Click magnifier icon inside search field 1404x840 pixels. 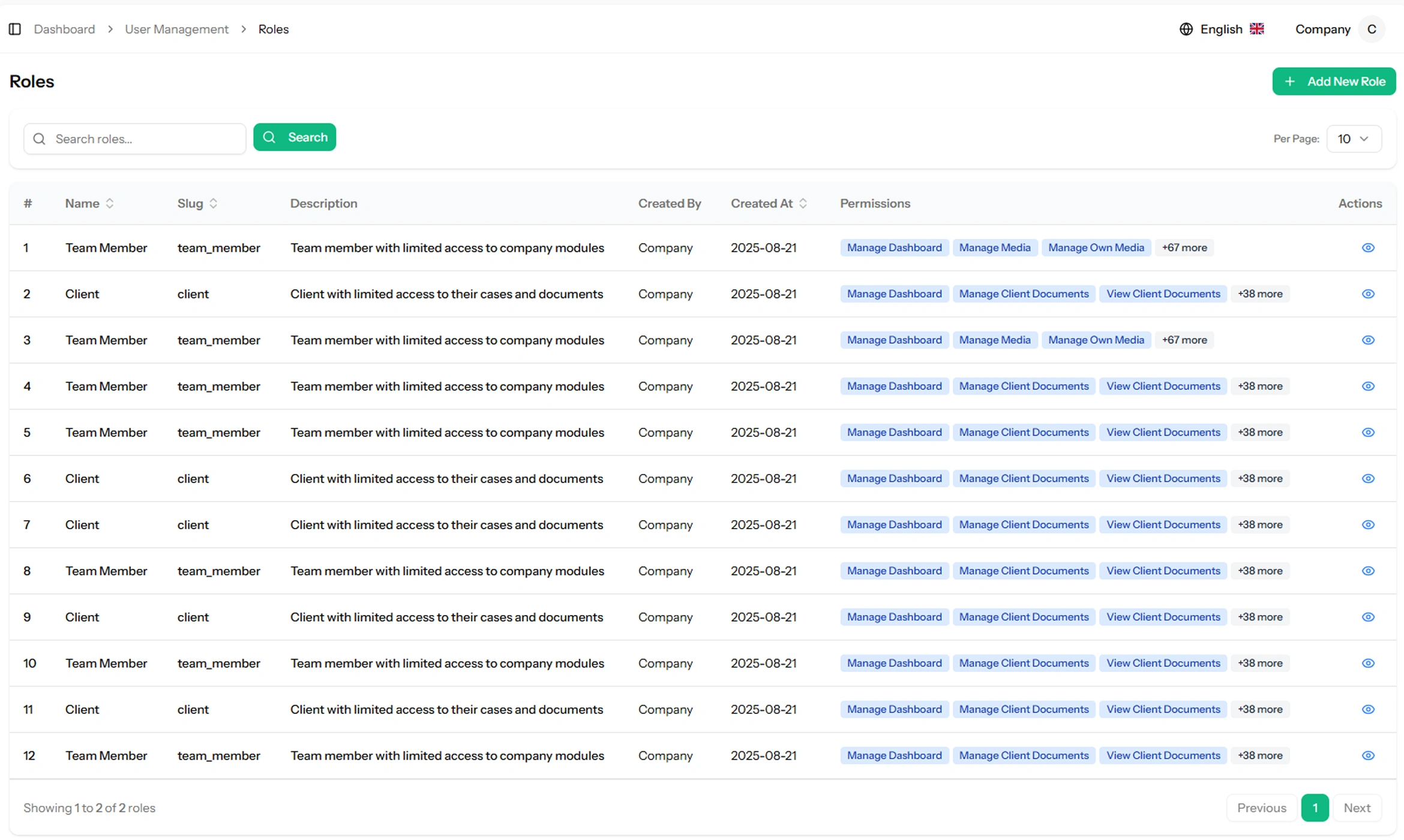[40, 139]
